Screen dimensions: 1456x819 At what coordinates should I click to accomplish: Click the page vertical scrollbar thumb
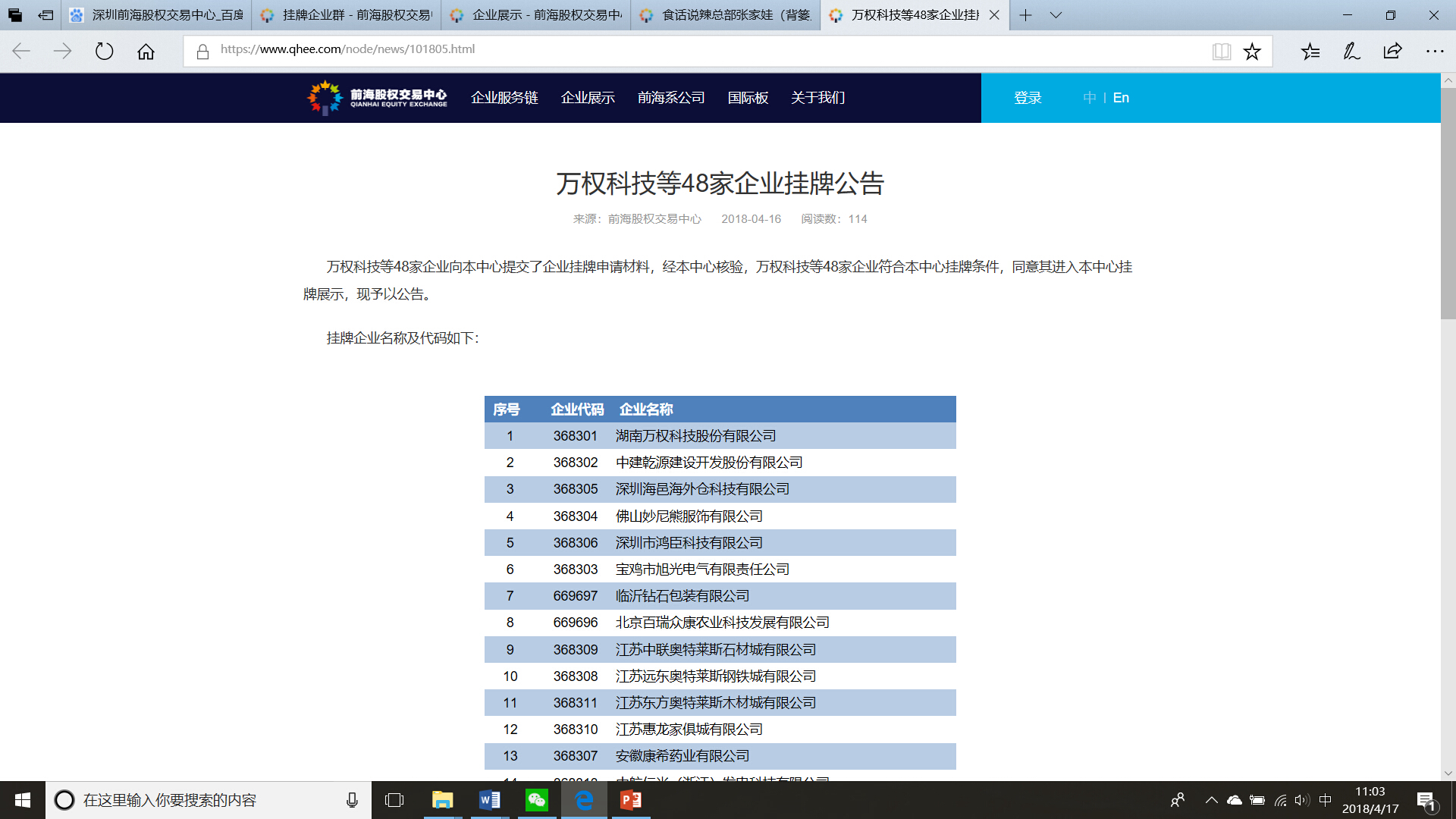click(x=1448, y=205)
